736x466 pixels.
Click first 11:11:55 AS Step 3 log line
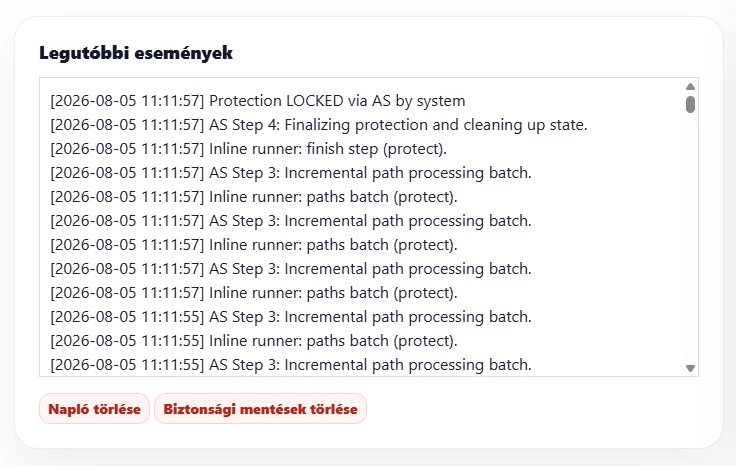click(x=291, y=317)
